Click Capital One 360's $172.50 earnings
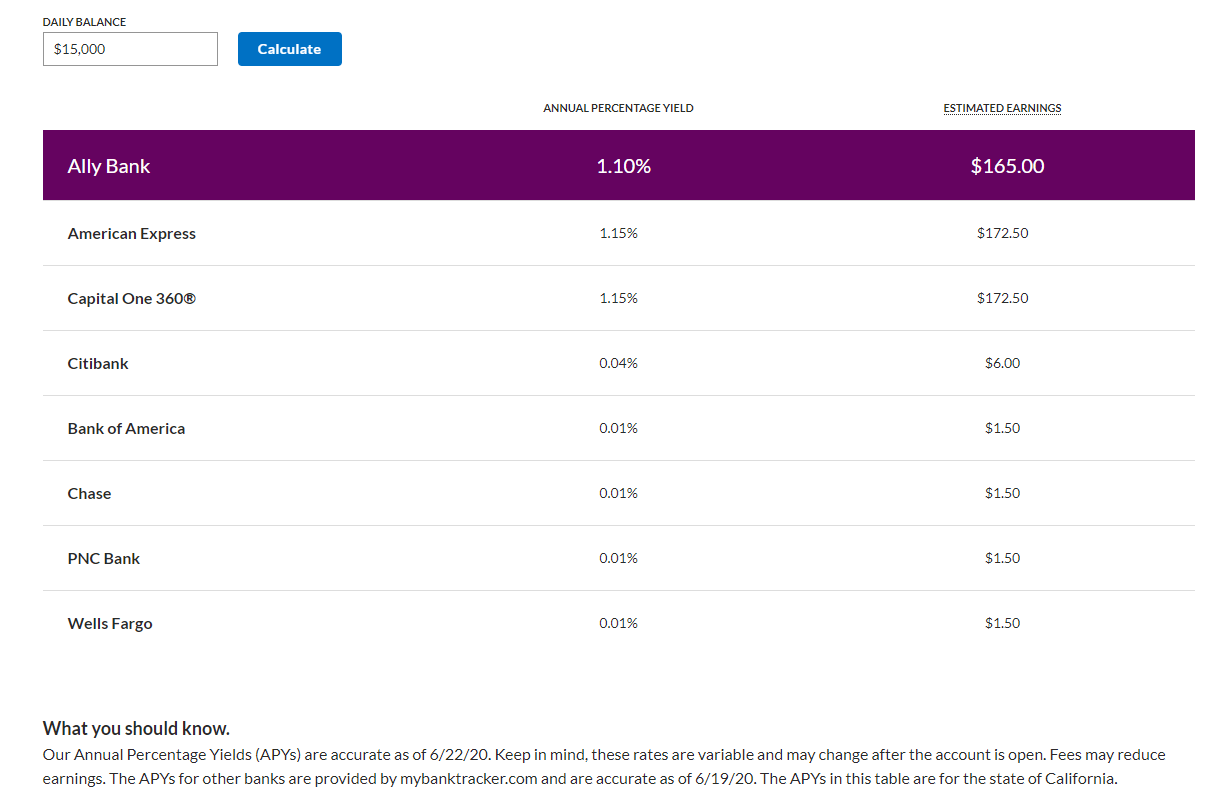Viewport: 1221px width, 800px height. point(1002,298)
